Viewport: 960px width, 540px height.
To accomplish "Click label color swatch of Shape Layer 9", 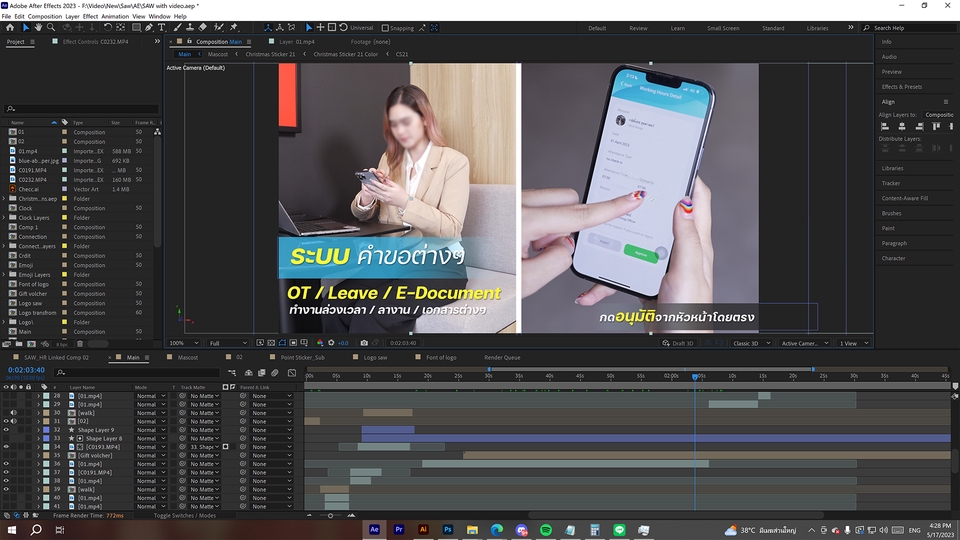I will [x=47, y=430].
